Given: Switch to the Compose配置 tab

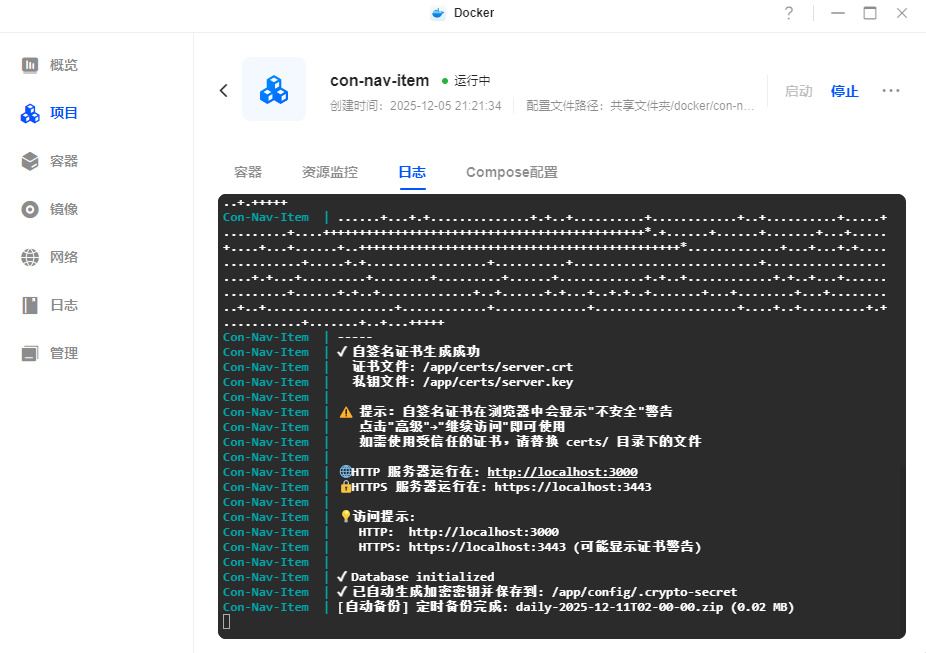Looking at the screenshot, I should 512,172.
